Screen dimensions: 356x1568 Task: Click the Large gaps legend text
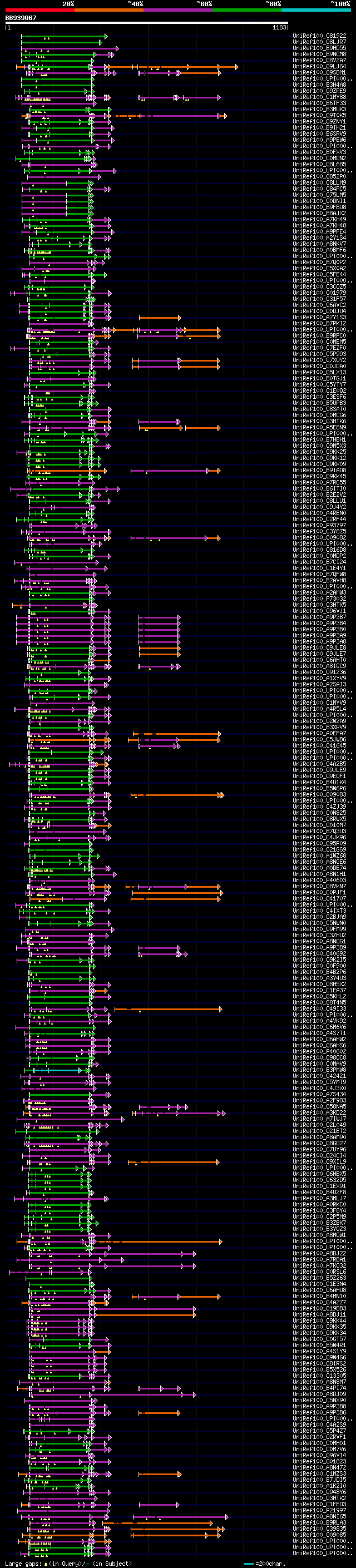[x=68, y=1564]
